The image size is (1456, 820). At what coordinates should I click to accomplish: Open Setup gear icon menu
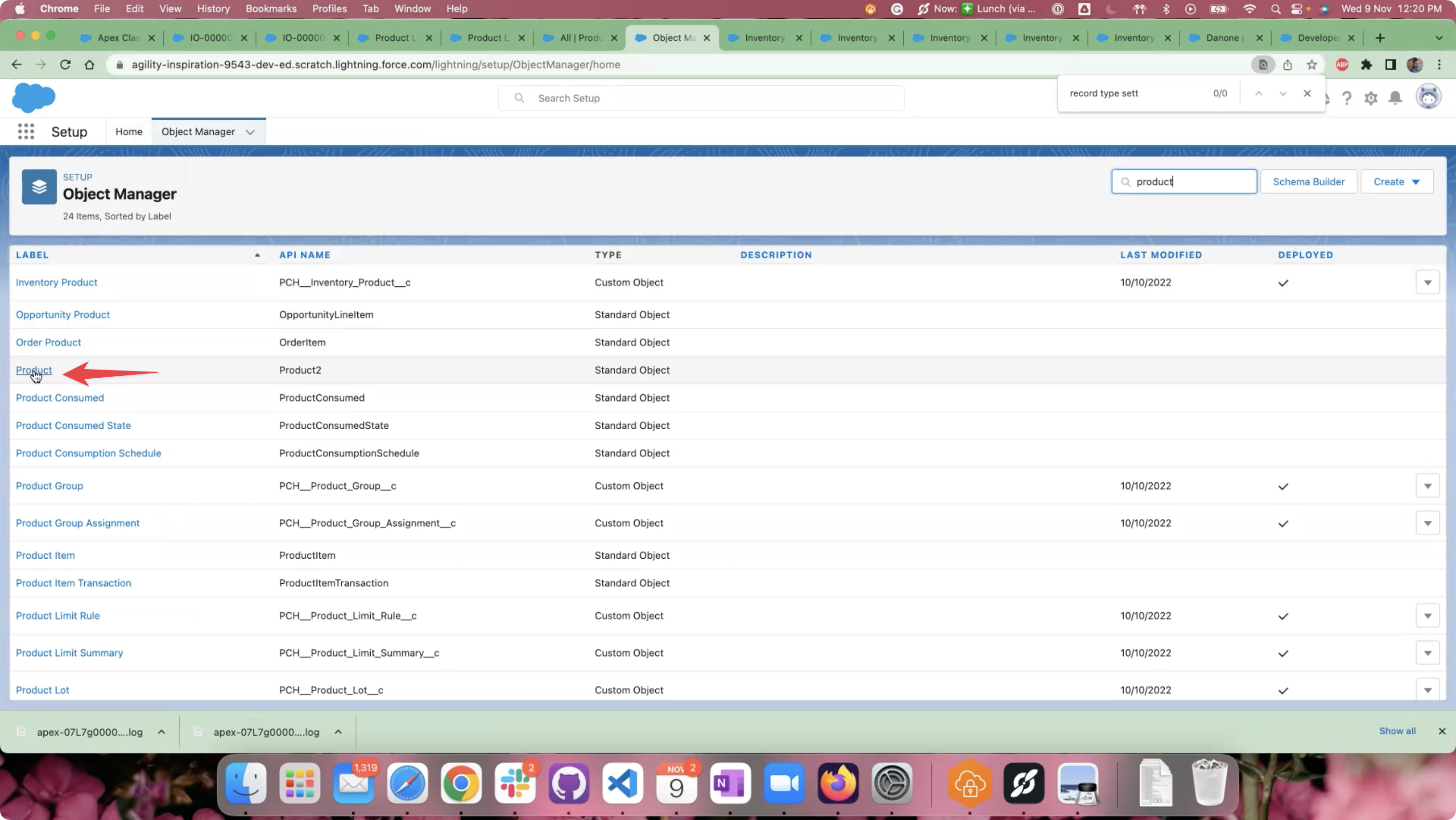click(x=1371, y=98)
